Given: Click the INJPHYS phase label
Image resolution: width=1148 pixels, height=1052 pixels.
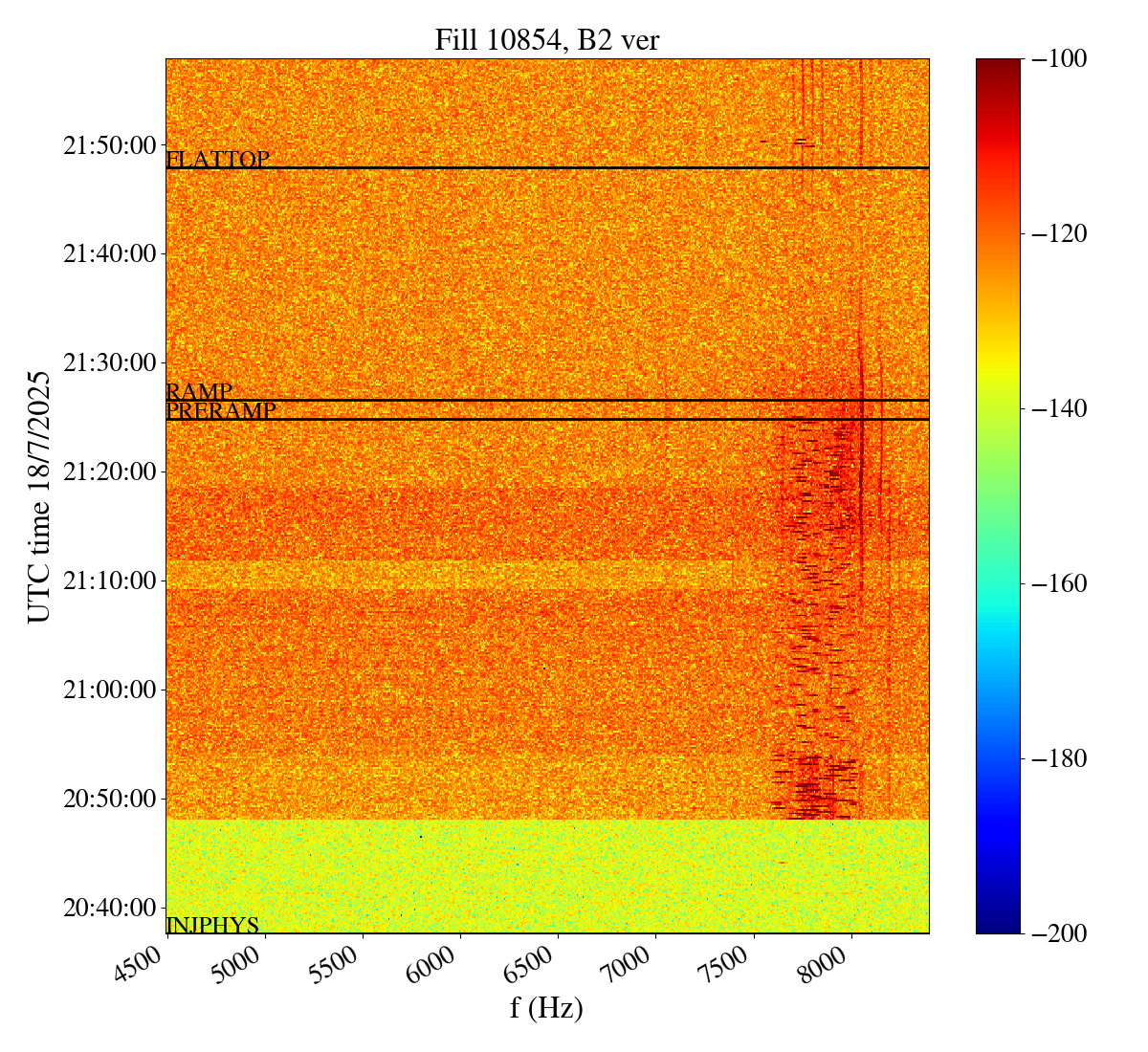Looking at the screenshot, I should coord(212,925).
